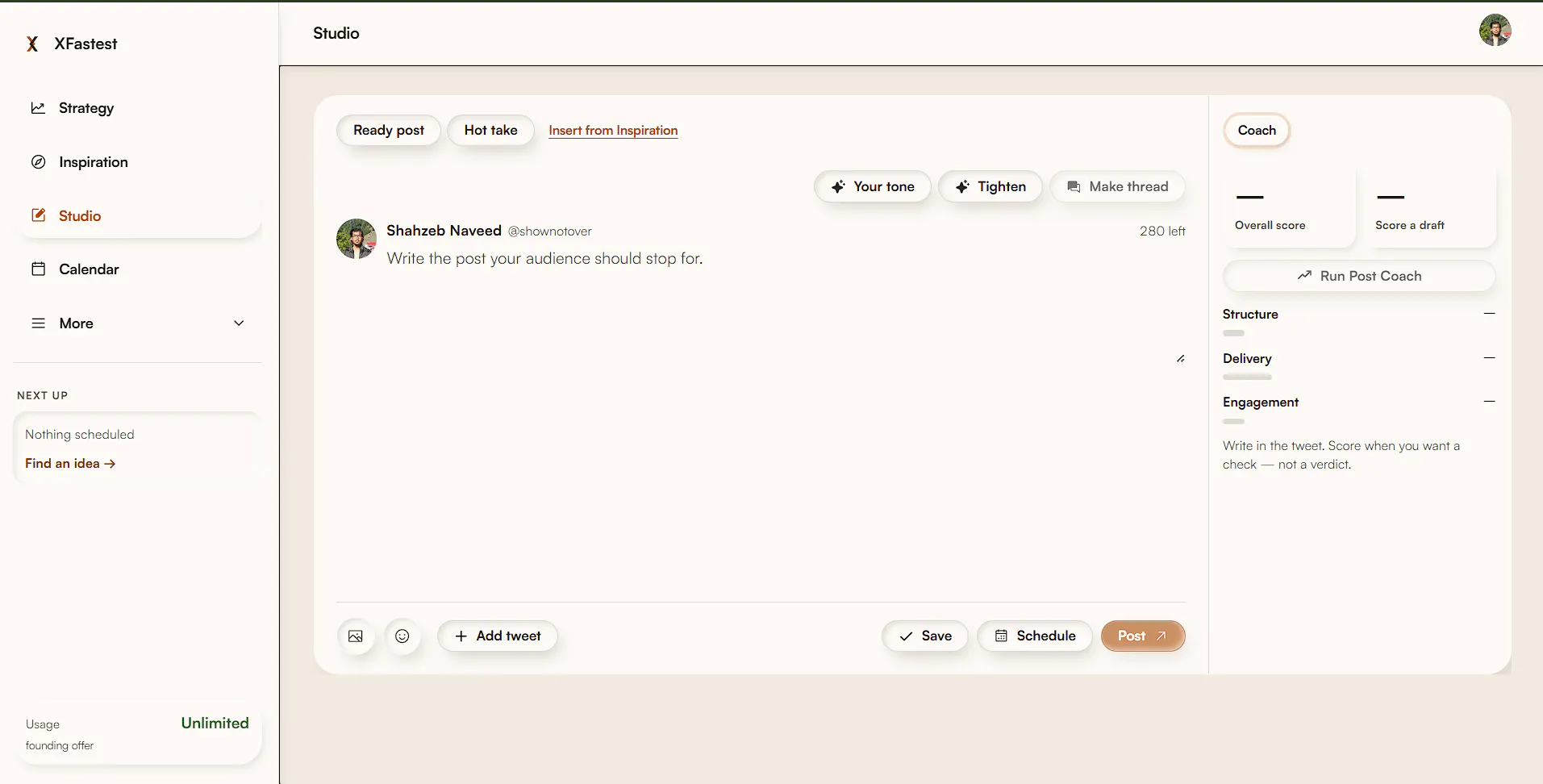Expand the More menu chevron

[x=239, y=323]
